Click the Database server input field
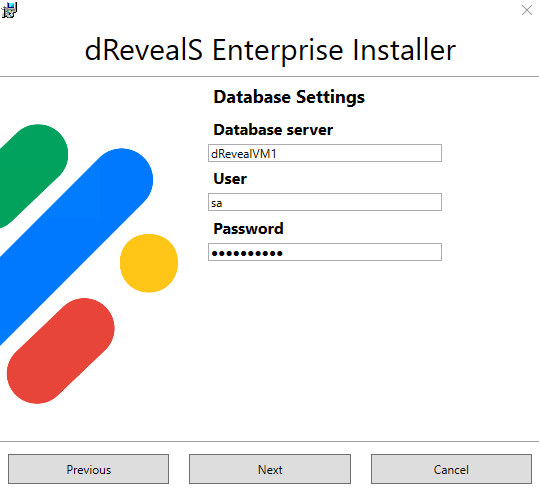Image resolution: width=539 pixels, height=491 pixels. tap(325, 153)
